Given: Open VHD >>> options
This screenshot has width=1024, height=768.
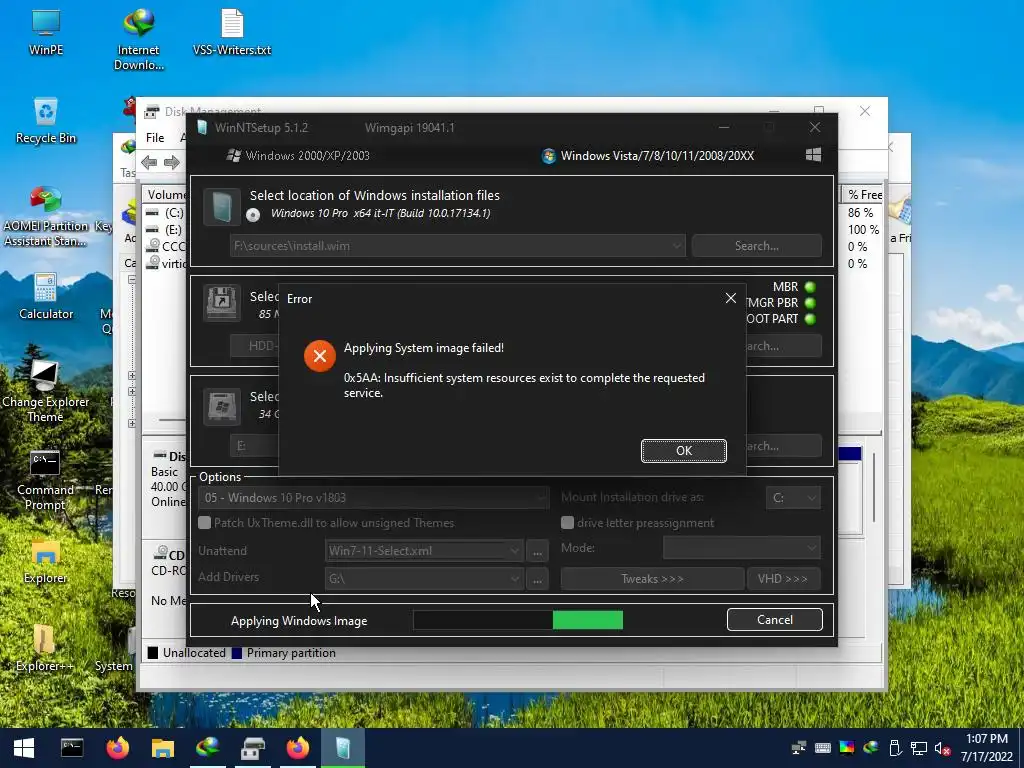Looking at the screenshot, I should point(783,579).
